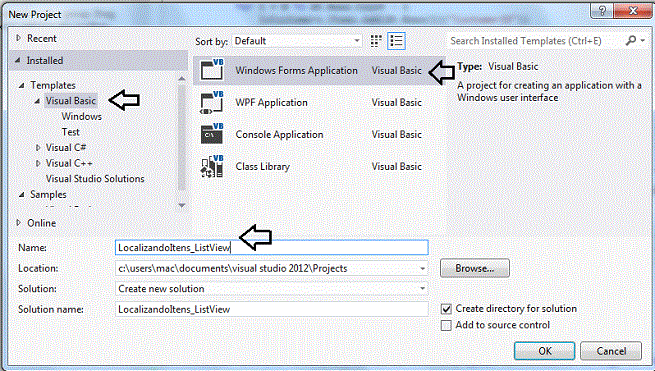Expand the Visual C++ tree node
Screen dimensions: 655x371
click(38, 163)
